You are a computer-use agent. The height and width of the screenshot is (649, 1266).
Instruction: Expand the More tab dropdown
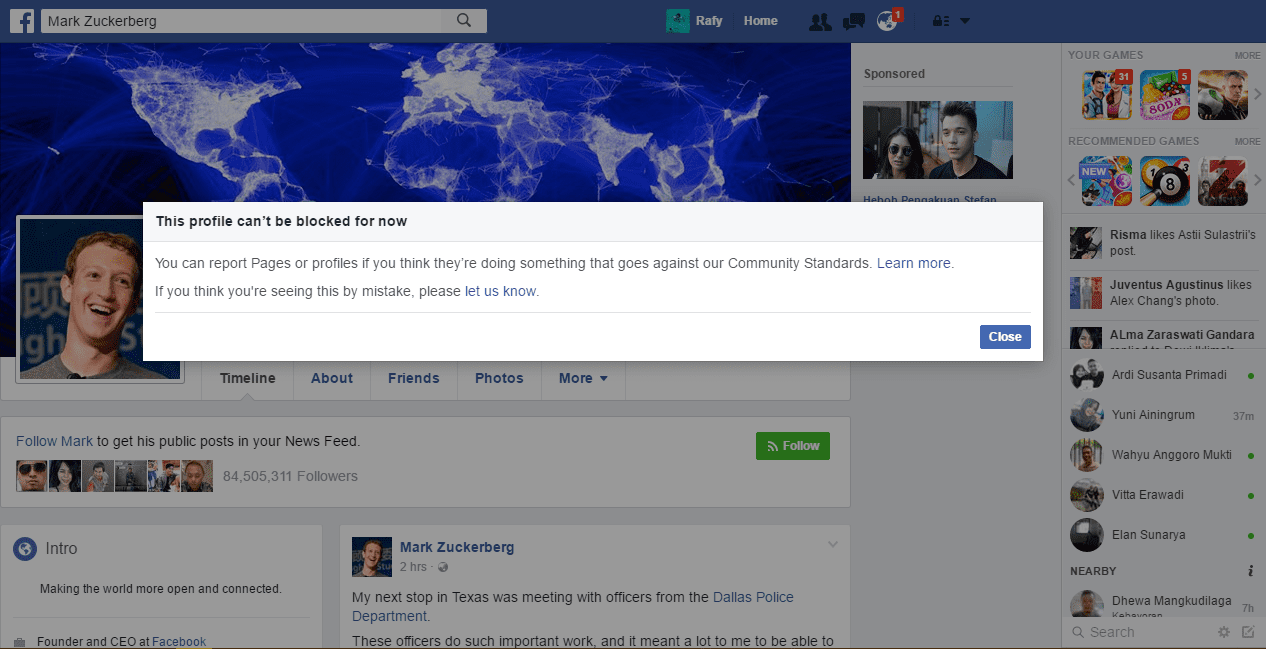pyautogui.click(x=583, y=378)
